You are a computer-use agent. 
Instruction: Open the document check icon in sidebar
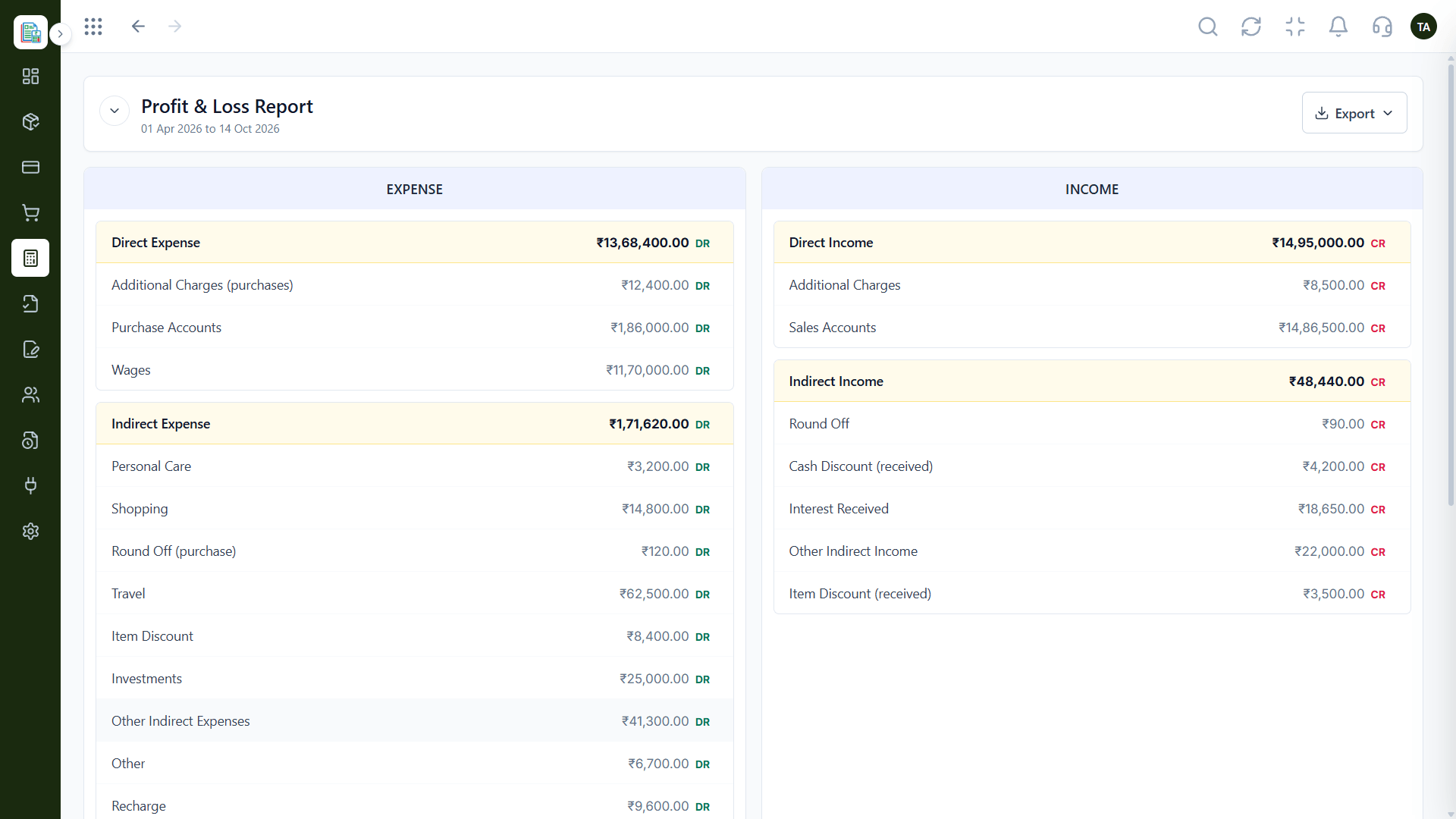pos(30,303)
